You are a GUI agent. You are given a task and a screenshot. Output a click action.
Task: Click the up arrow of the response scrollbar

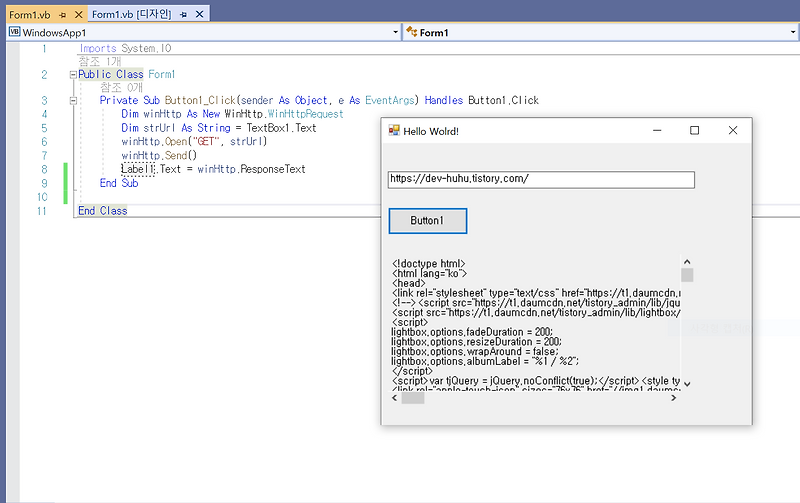coord(687,262)
